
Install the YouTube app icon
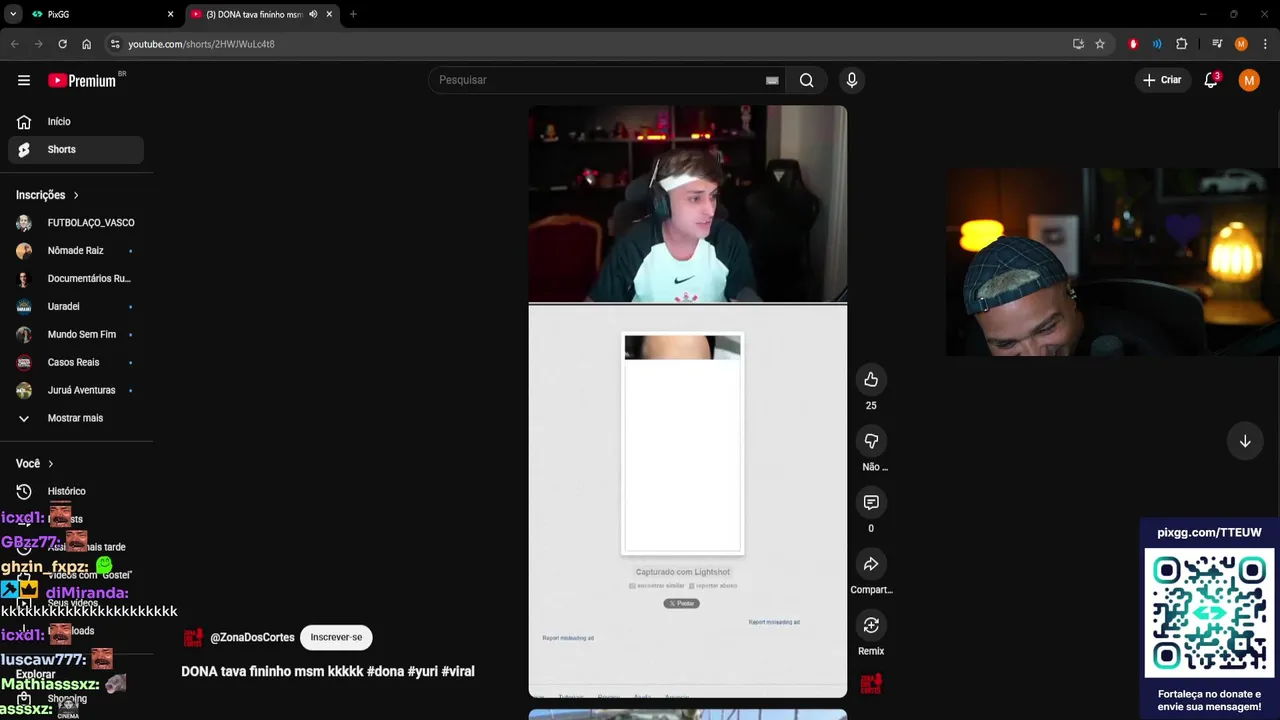pos(1078,44)
